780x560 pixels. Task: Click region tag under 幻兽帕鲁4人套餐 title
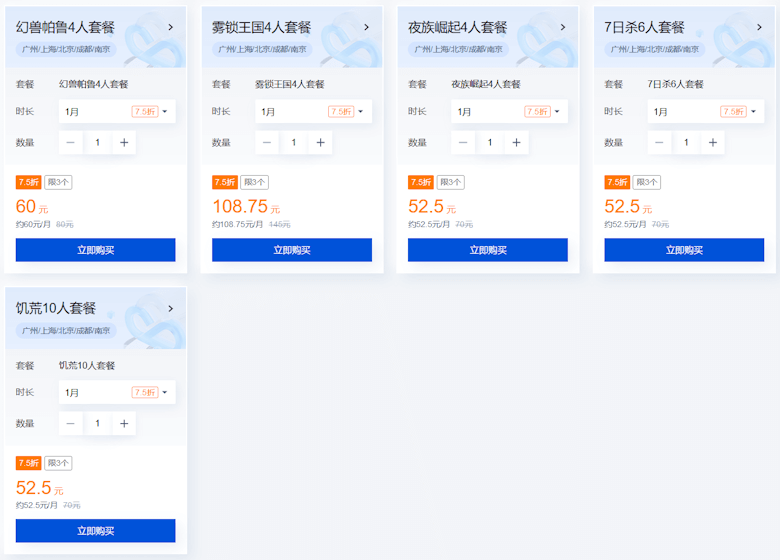[66, 49]
